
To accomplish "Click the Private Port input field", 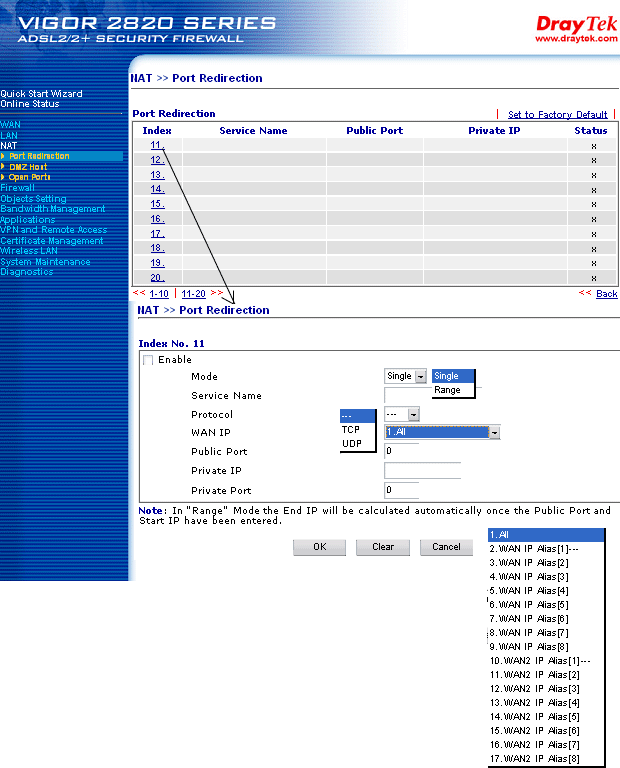I will (402, 490).
